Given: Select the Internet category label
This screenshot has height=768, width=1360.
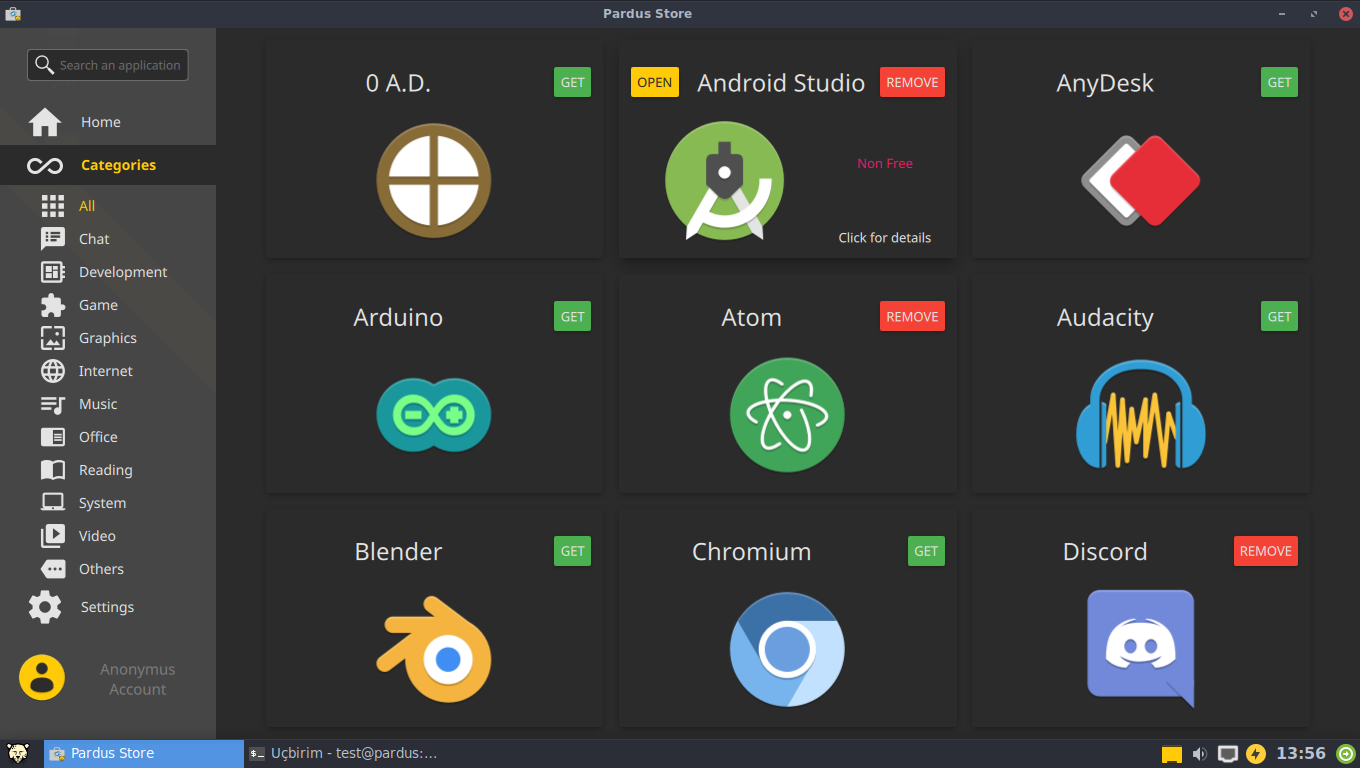Looking at the screenshot, I should click(106, 371).
